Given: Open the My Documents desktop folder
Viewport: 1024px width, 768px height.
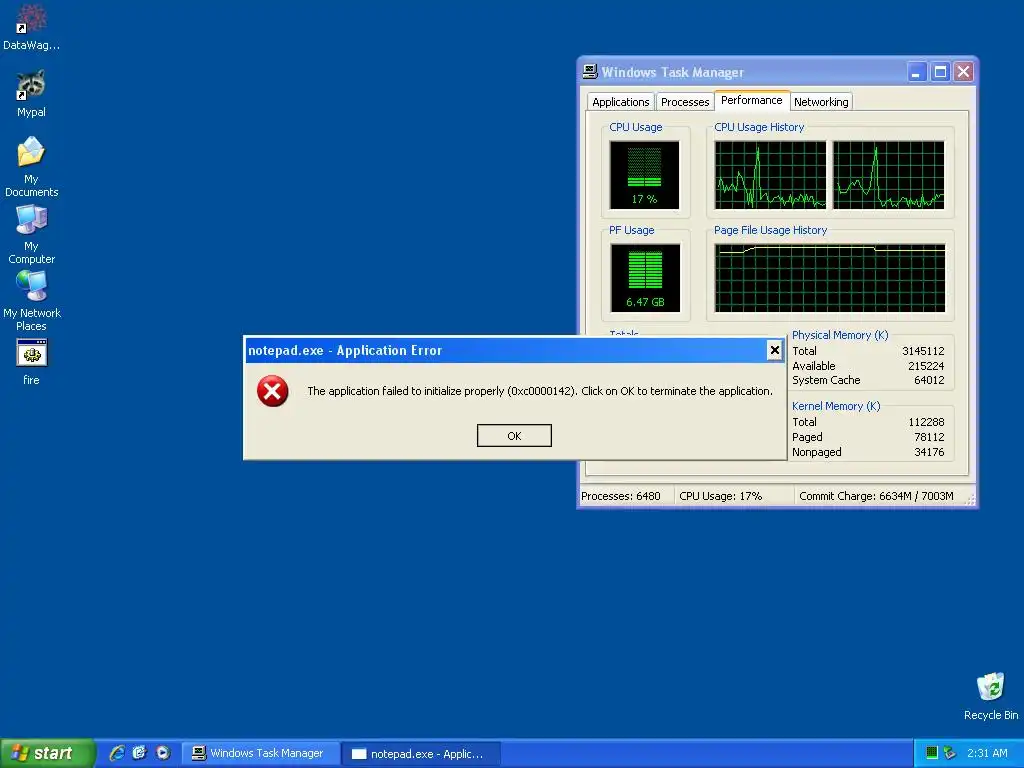Looking at the screenshot, I should tap(31, 167).
